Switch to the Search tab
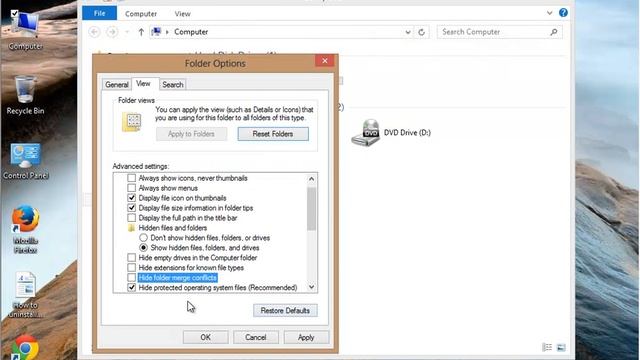 click(x=173, y=84)
